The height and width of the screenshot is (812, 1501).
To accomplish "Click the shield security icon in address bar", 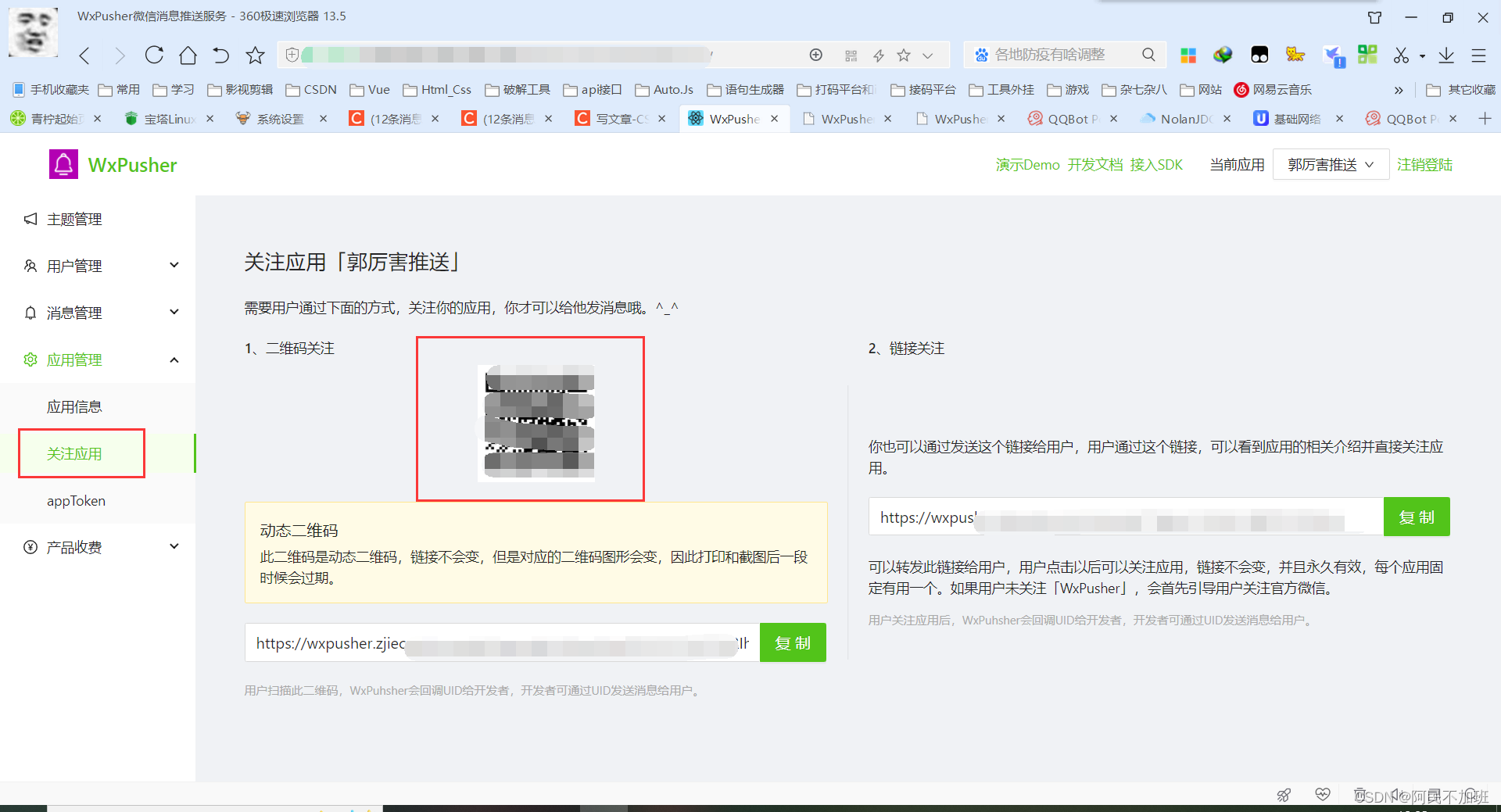I will [x=292, y=55].
